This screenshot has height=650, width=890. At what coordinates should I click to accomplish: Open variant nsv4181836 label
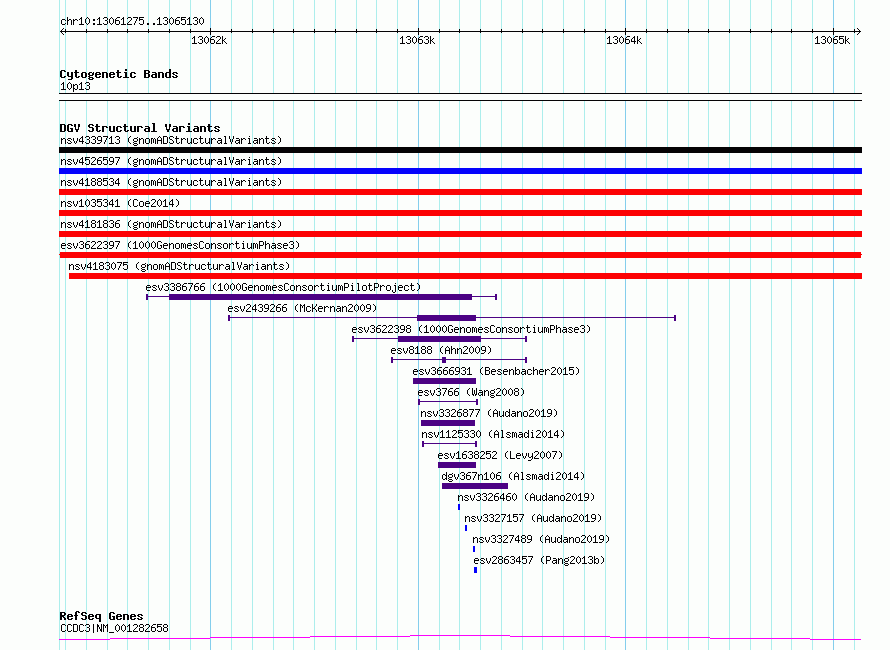(x=171, y=224)
